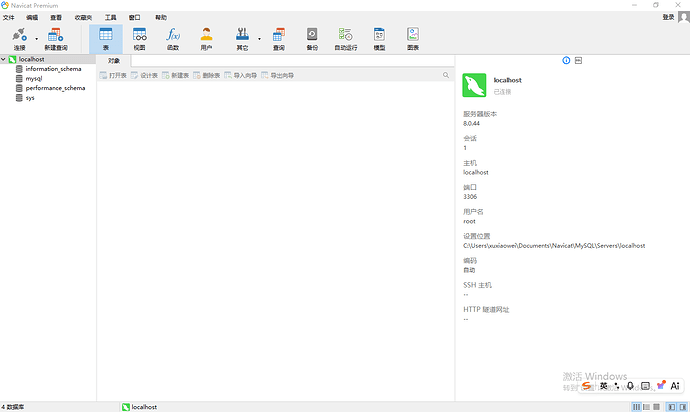Click the user avatar icon beside 登录
Image resolution: width=690 pixels, height=412 pixels.
pyautogui.click(x=683, y=17)
